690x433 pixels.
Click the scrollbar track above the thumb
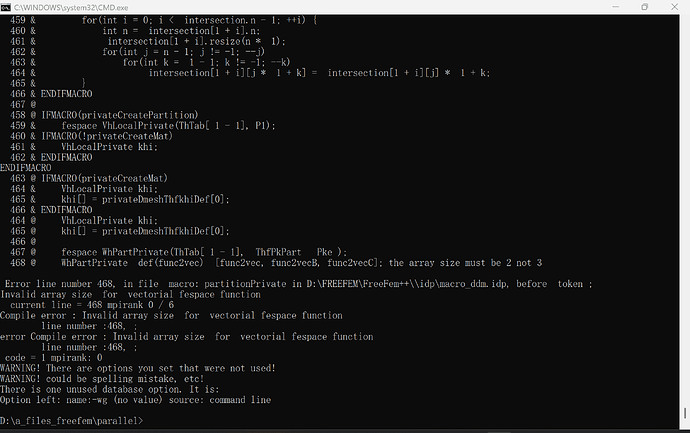click(685, 211)
